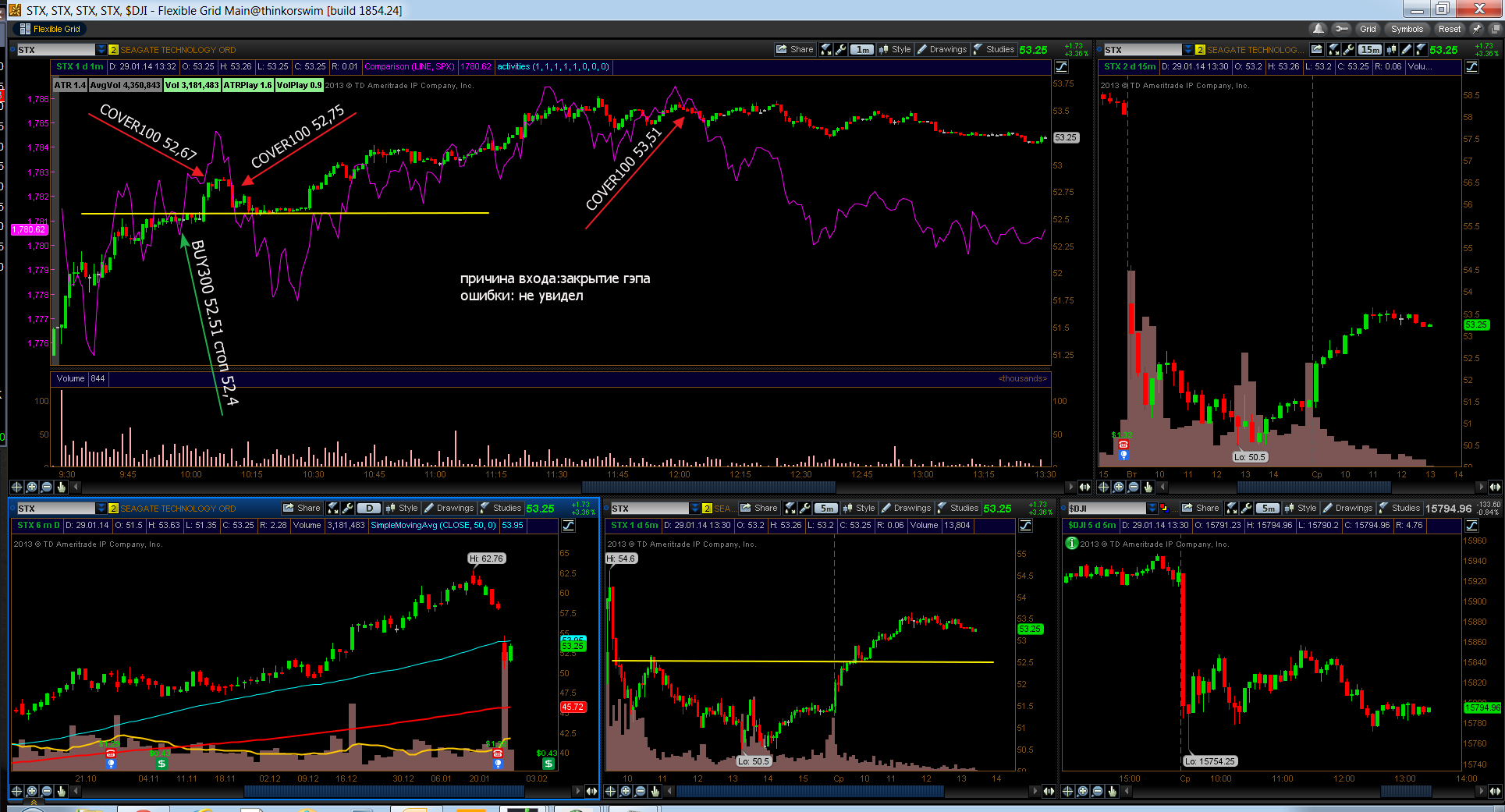Click the Symbols button
Viewport: 1505px width, 812px height.
click(x=1407, y=29)
